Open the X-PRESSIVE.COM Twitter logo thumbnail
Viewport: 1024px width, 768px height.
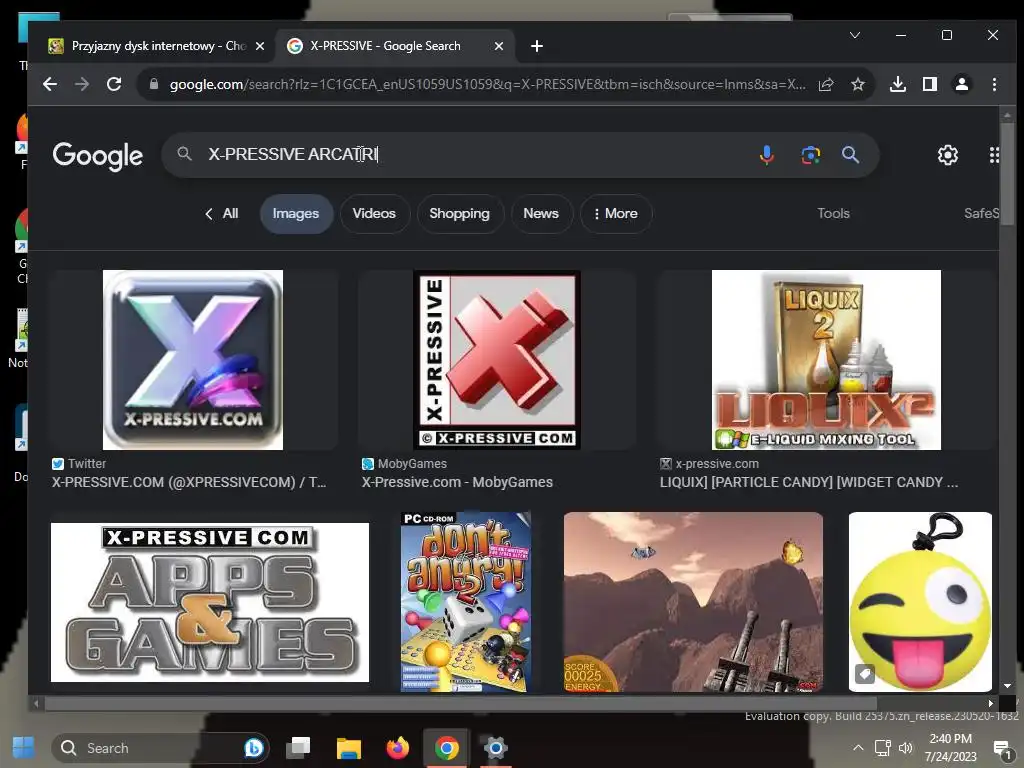tap(193, 360)
